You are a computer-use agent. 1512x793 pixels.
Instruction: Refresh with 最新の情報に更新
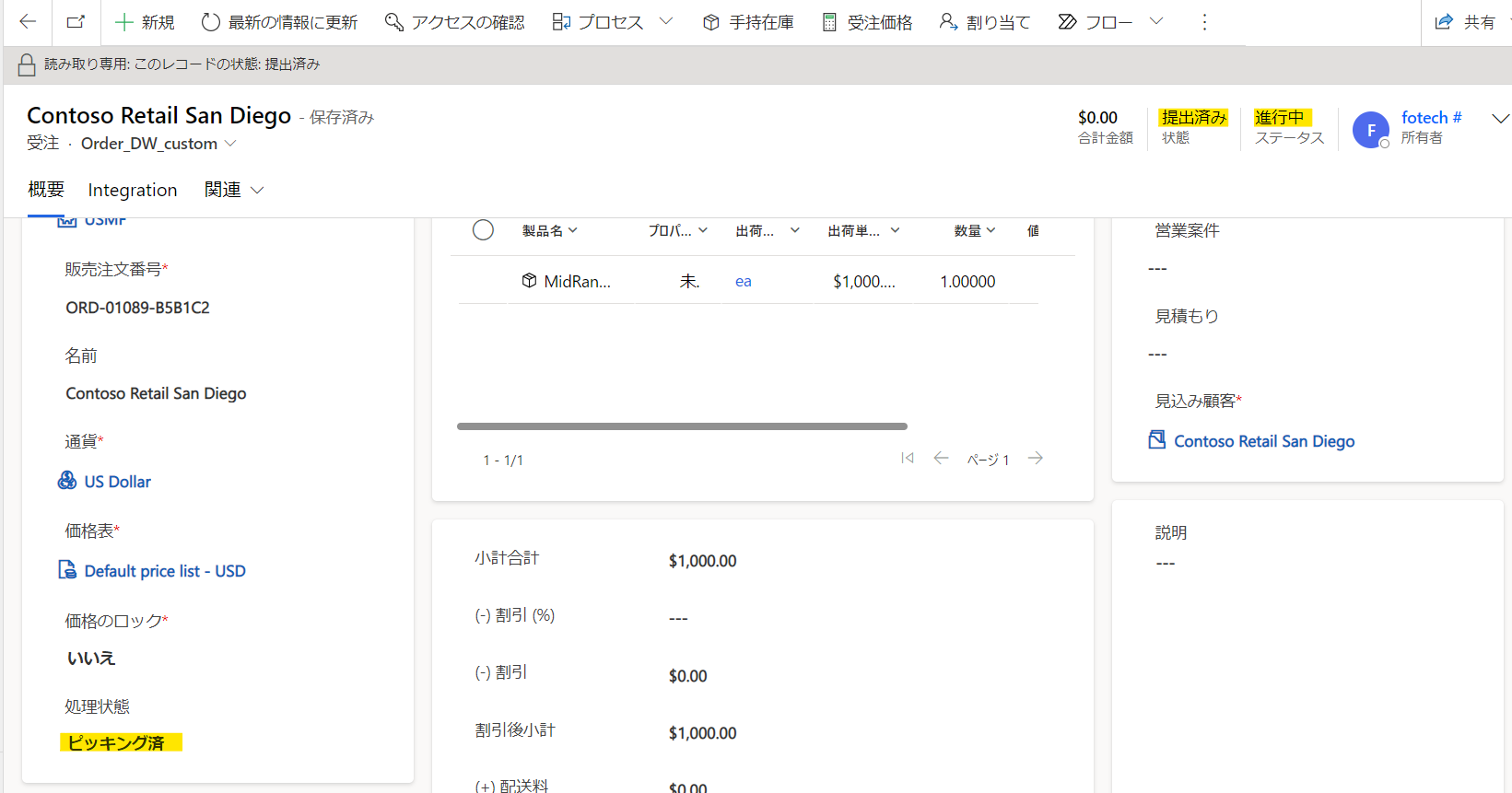click(279, 22)
